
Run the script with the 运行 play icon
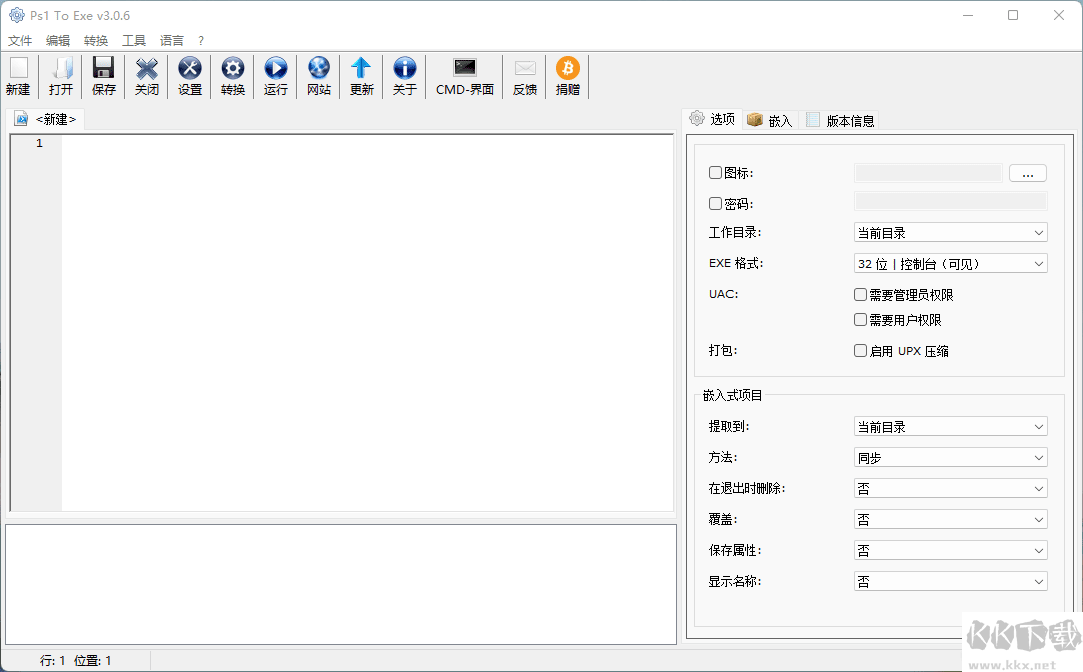pos(275,76)
